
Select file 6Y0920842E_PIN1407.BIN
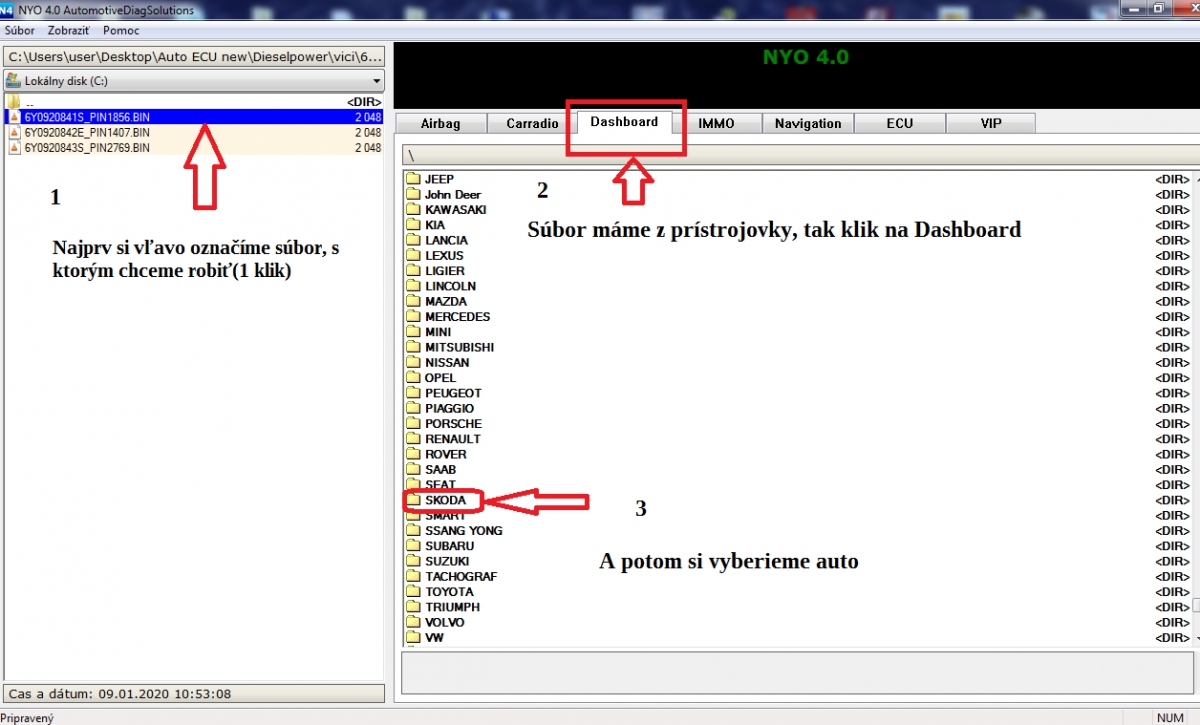[x=194, y=132]
